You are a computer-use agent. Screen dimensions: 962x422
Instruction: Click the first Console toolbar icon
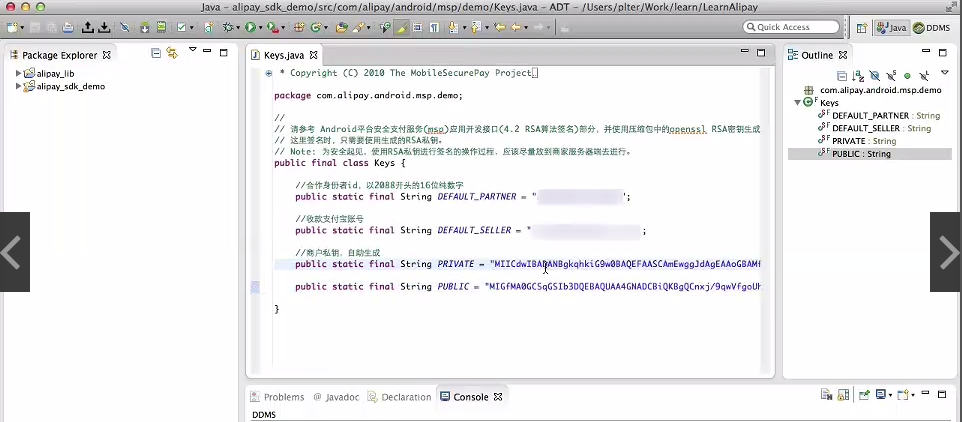click(x=826, y=395)
